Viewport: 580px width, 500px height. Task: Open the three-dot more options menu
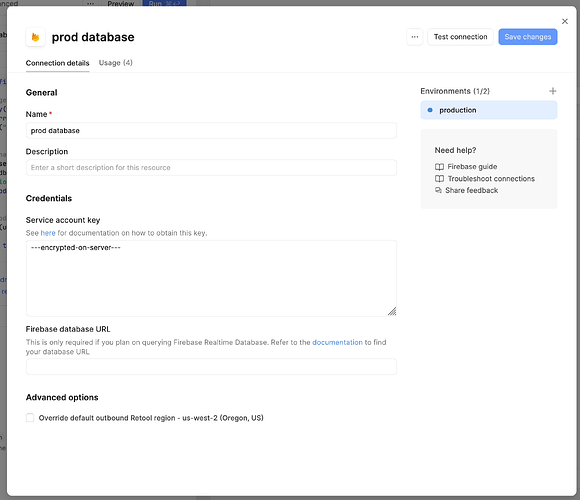coord(415,37)
